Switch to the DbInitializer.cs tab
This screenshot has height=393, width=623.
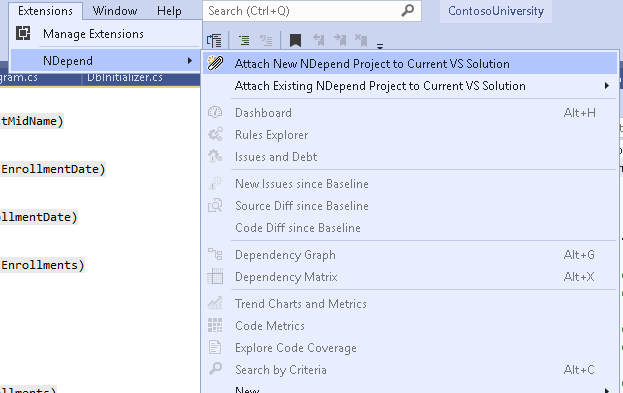click(x=125, y=77)
